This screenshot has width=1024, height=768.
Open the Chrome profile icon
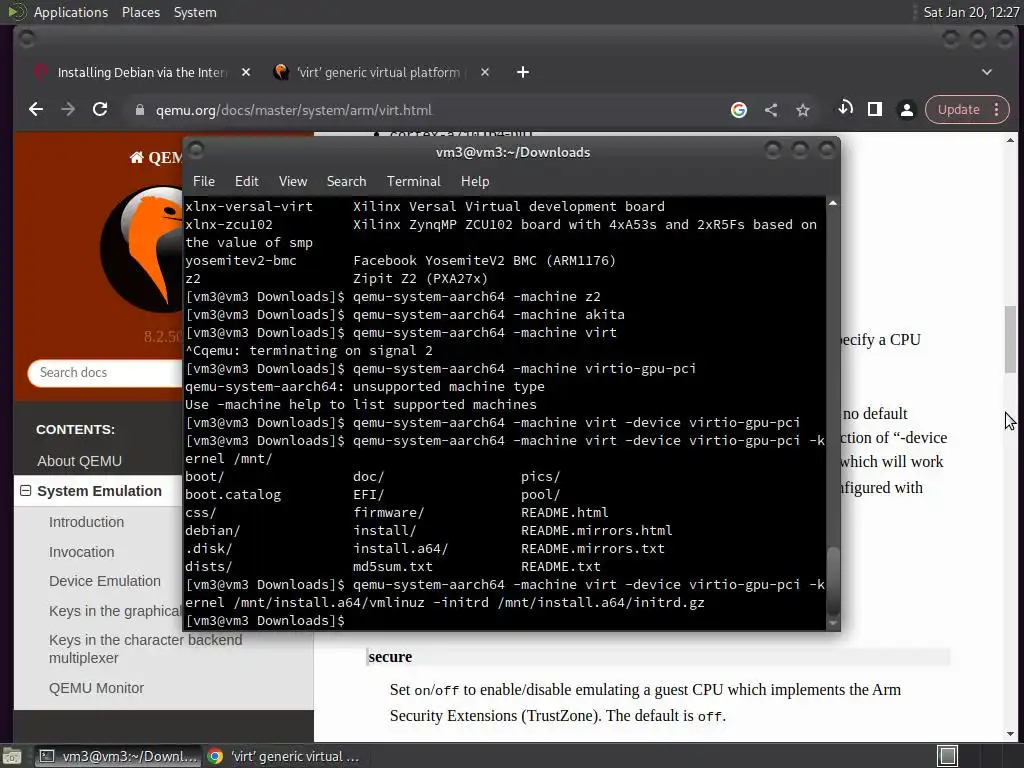click(906, 110)
